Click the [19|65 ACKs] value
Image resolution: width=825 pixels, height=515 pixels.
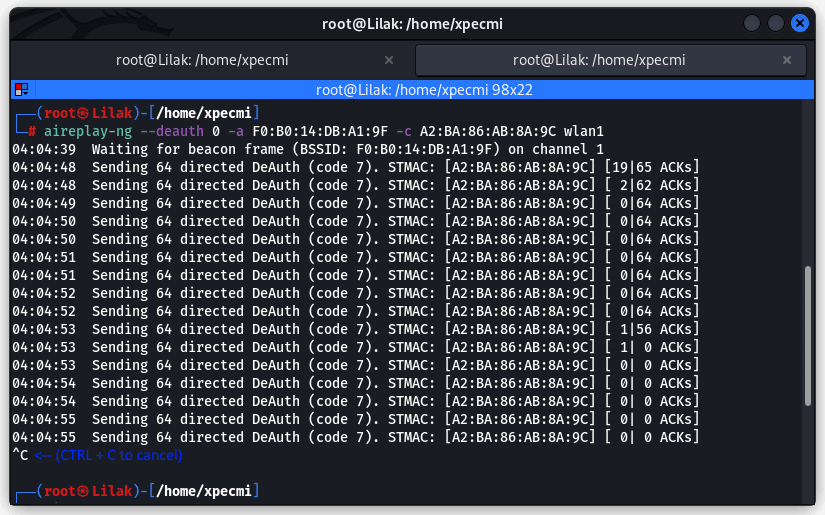[652, 167]
